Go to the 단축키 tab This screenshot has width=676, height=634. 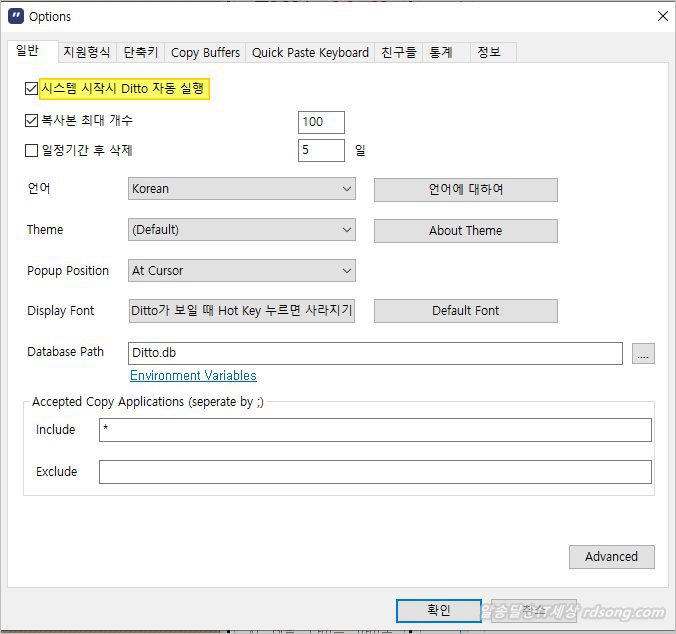point(140,52)
